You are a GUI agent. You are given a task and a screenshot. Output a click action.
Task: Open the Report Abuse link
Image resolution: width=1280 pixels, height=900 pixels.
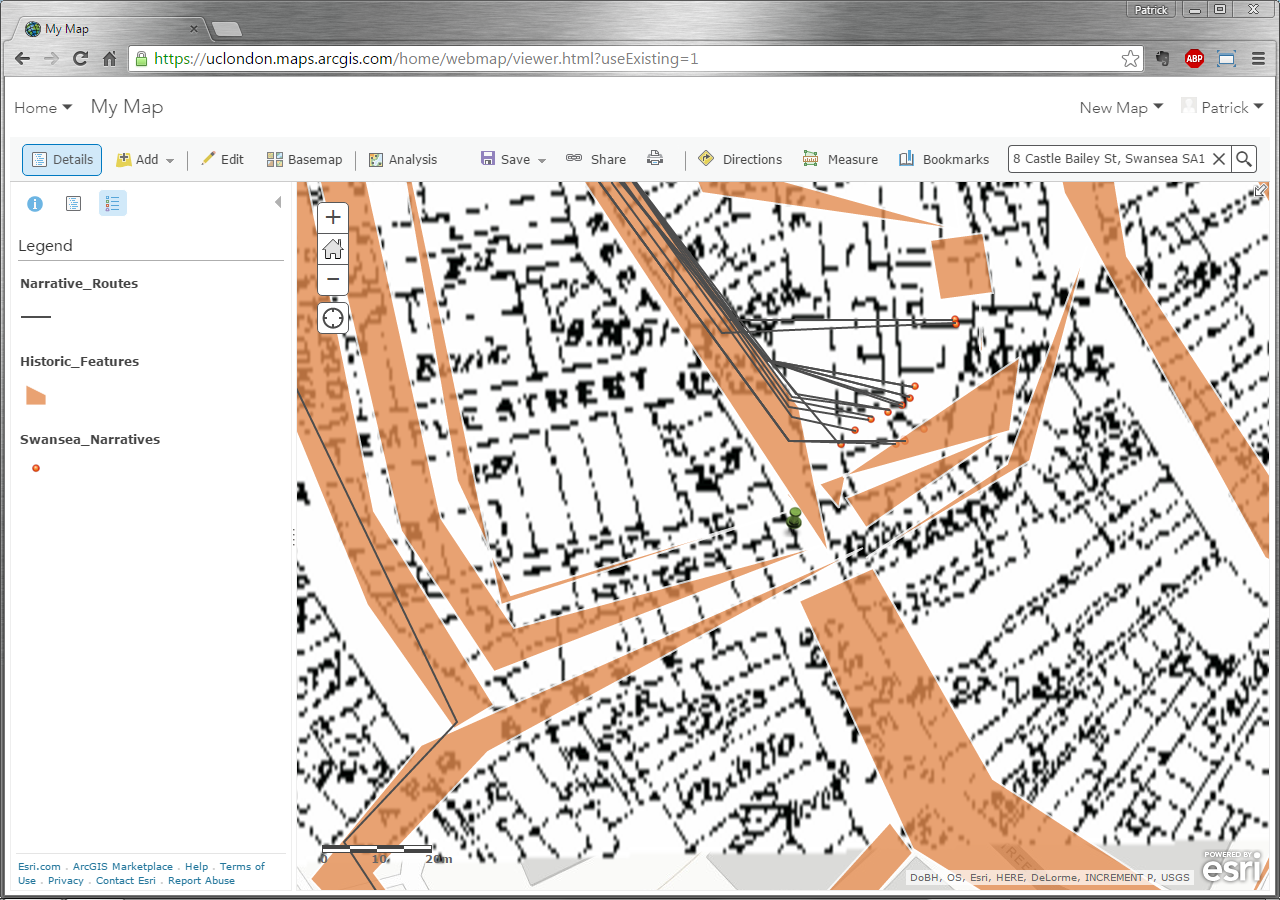(x=201, y=881)
